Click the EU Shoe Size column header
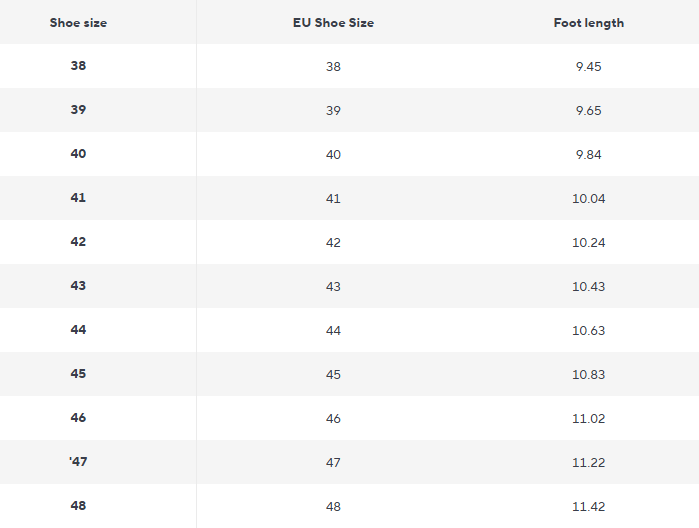The height and width of the screenshot is (528, 699). [333, 22]
